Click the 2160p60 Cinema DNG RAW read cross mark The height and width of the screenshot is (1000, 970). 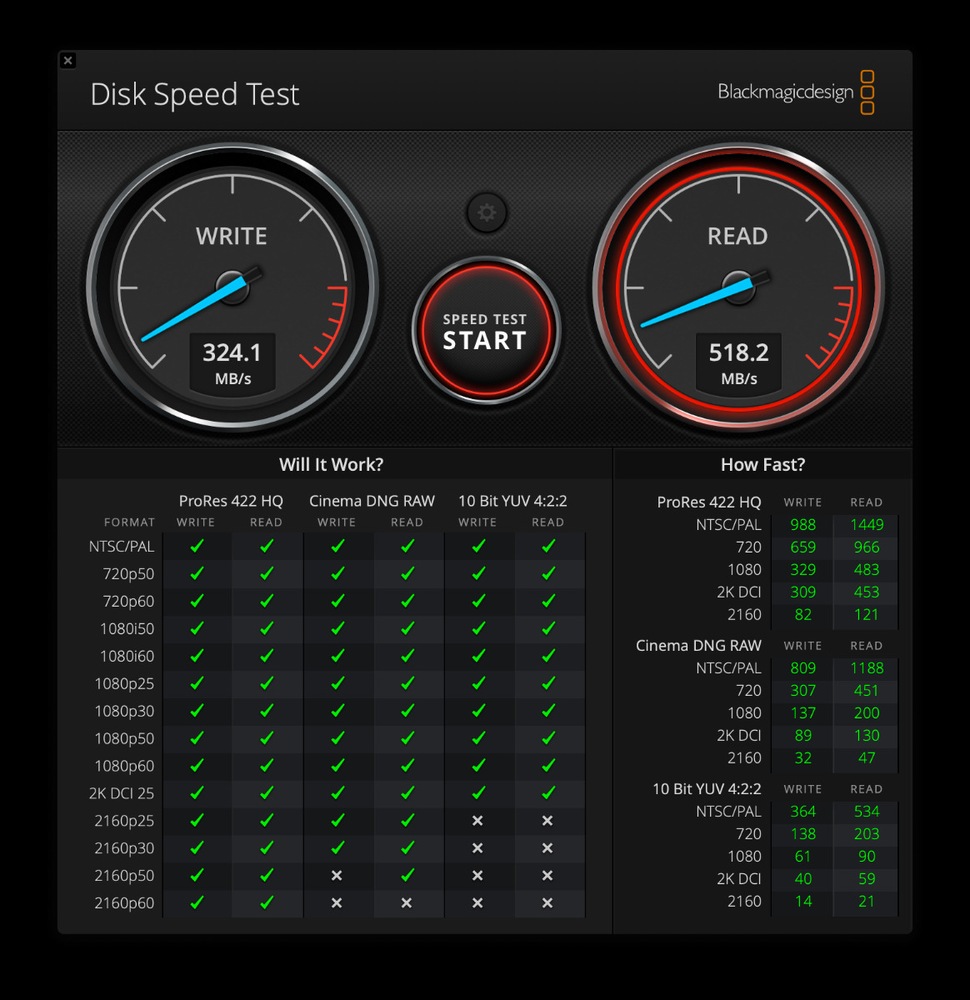[407, 903]
